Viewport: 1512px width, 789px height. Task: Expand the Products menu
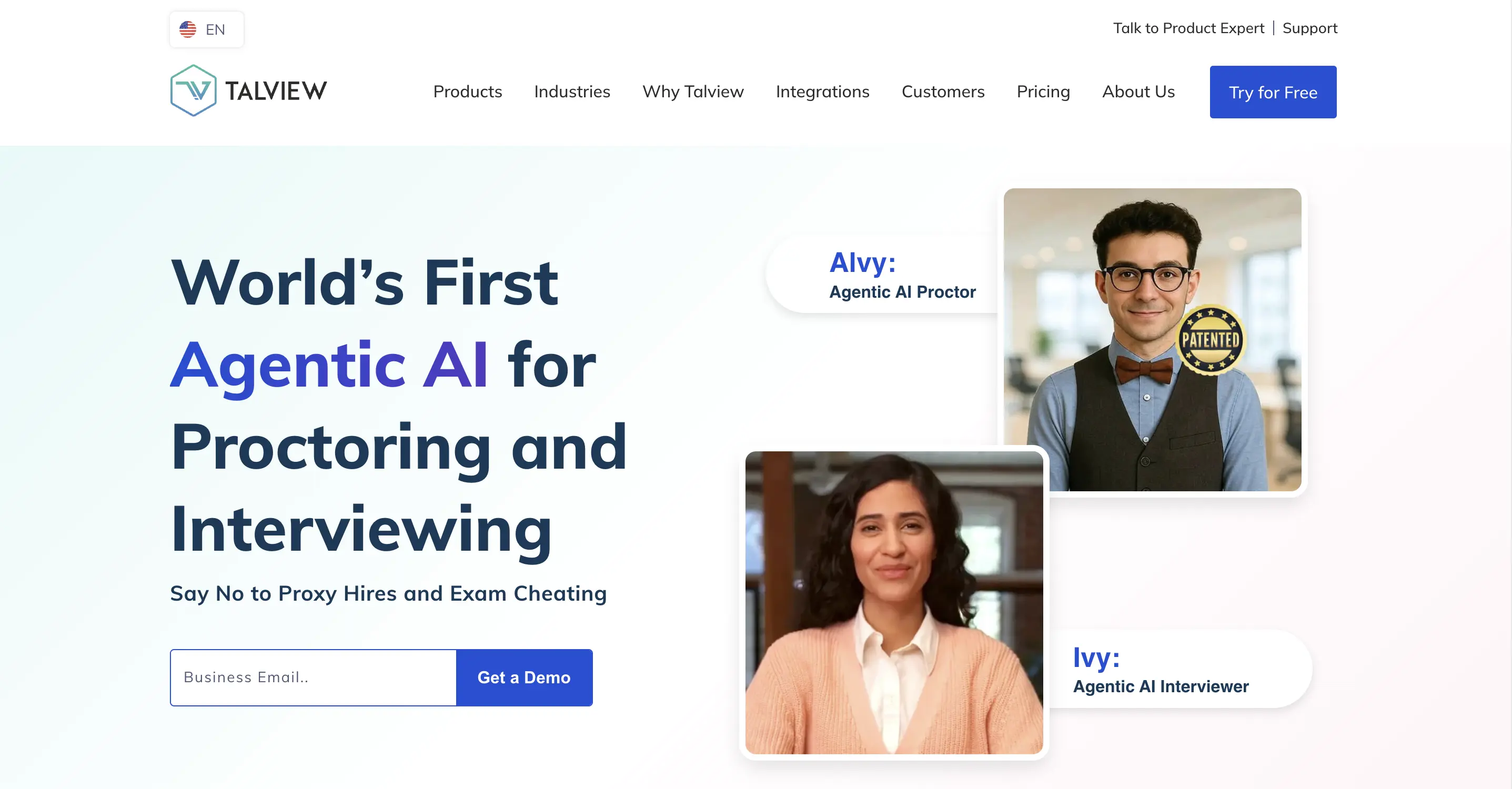tap(467, 92)
